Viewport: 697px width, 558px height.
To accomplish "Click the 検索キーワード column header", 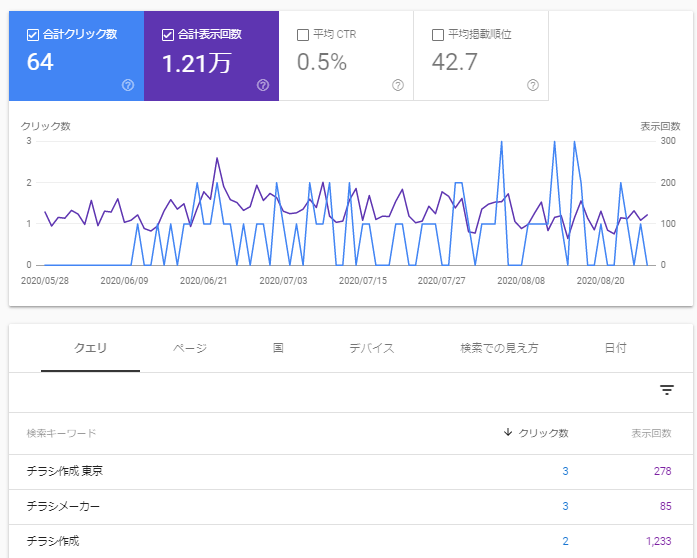I will [x=61, y=433].
